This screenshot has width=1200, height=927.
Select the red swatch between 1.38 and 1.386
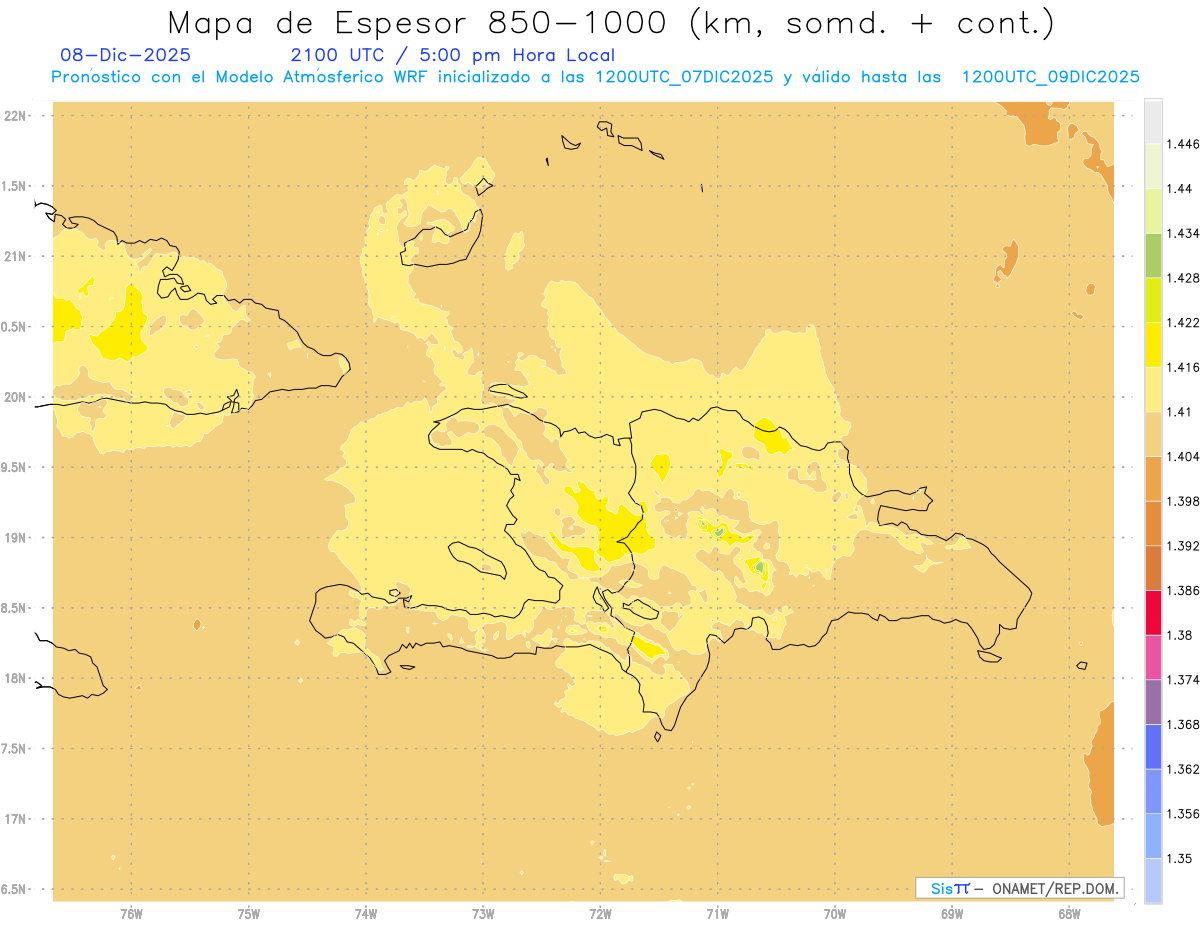point(1153,613)
